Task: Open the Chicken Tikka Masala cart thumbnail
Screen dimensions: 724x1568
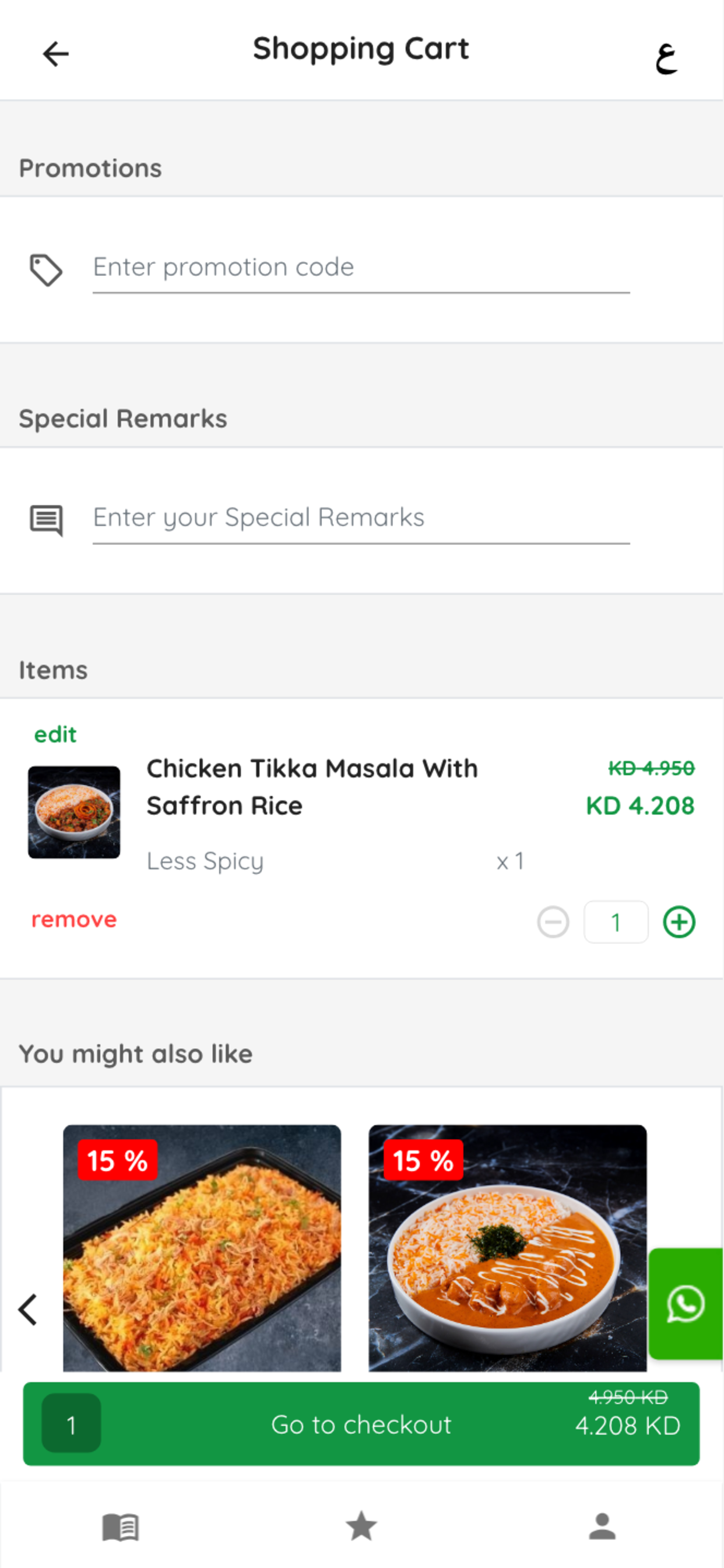Action: coord(74,812)
